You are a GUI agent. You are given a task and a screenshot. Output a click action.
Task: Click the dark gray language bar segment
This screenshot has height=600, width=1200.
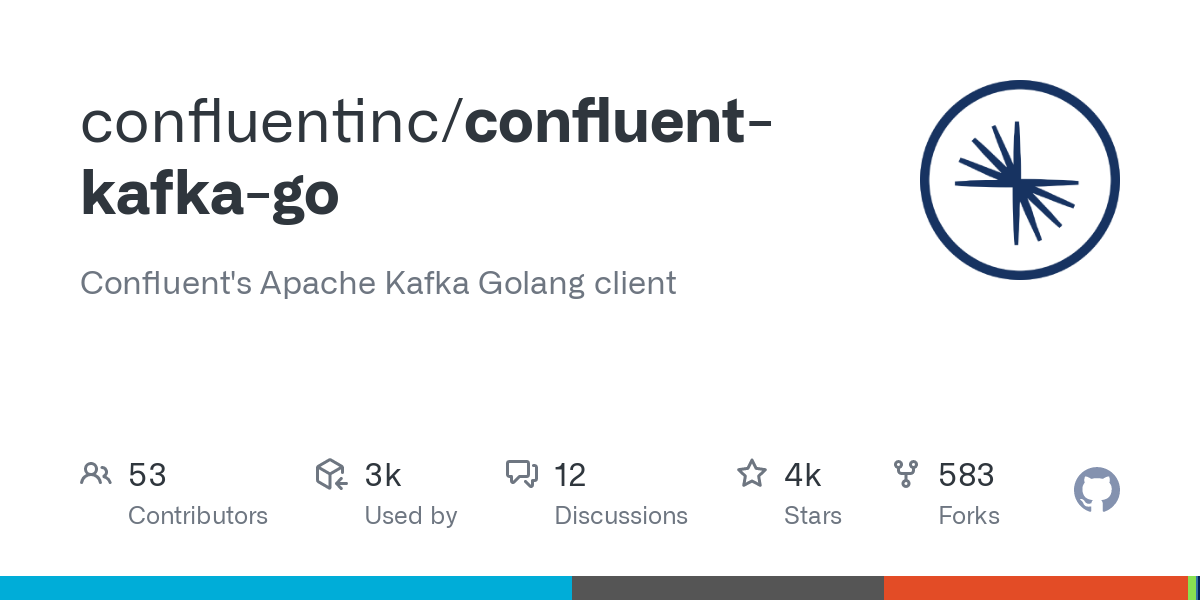[728, 588]
